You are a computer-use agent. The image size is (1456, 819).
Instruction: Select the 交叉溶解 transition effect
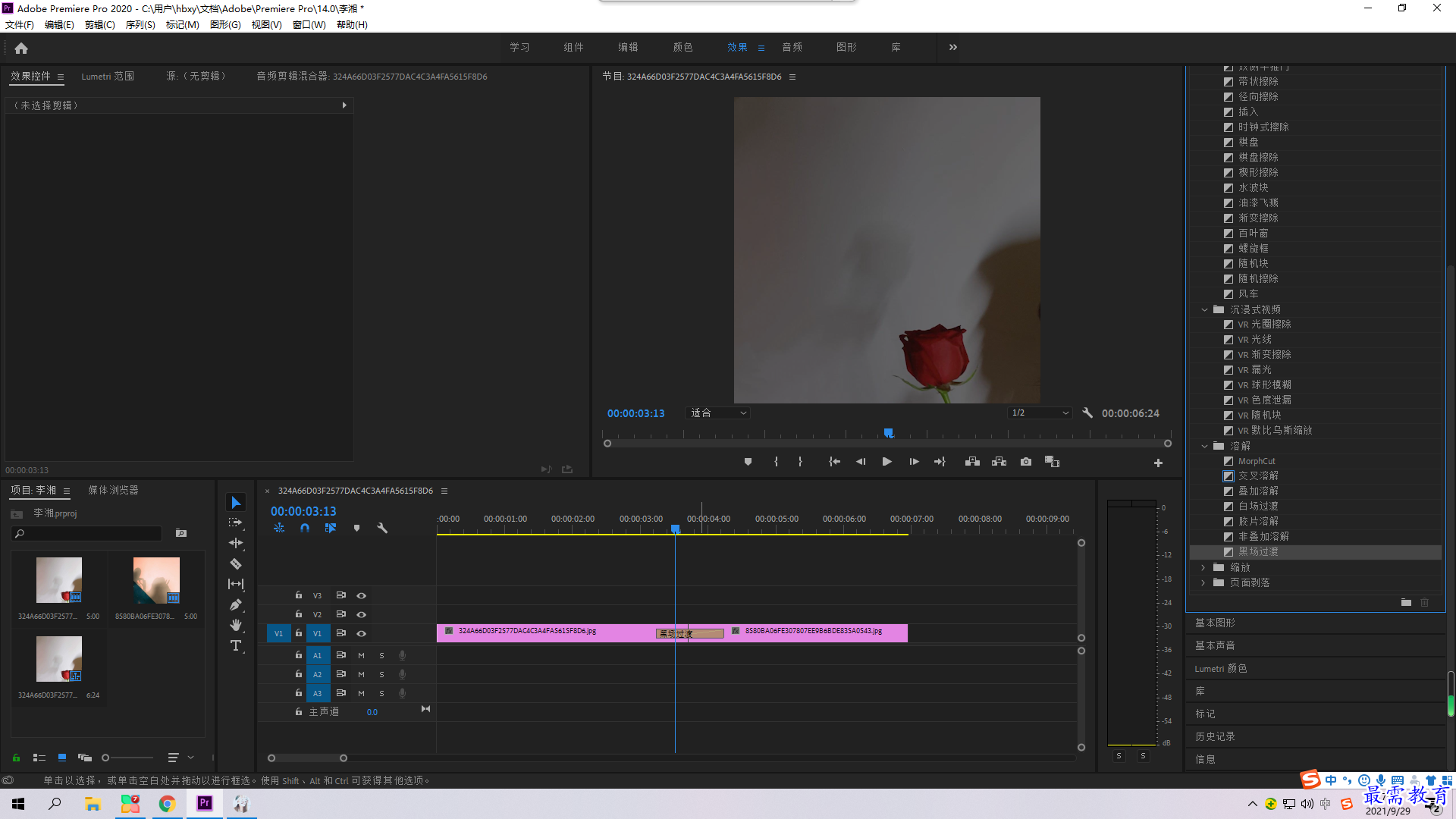[1258, 476]
